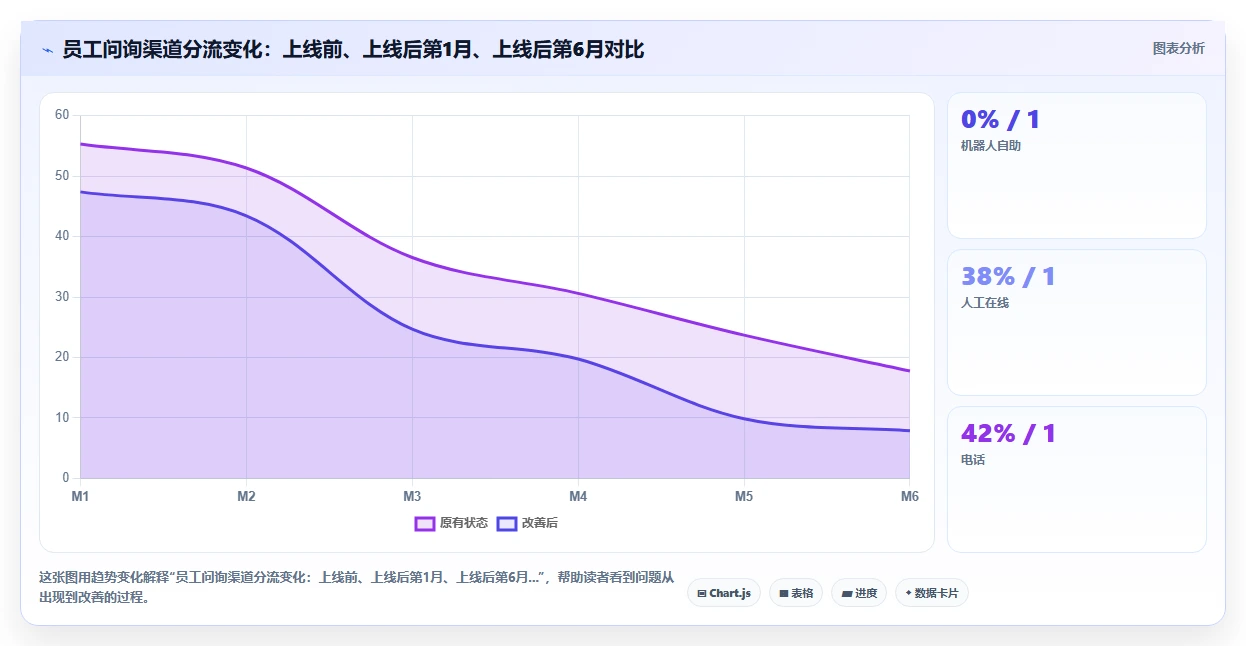Click the 0% / 1 value
Viewport: 1246px width, 646px height.
click(1000, 120)
